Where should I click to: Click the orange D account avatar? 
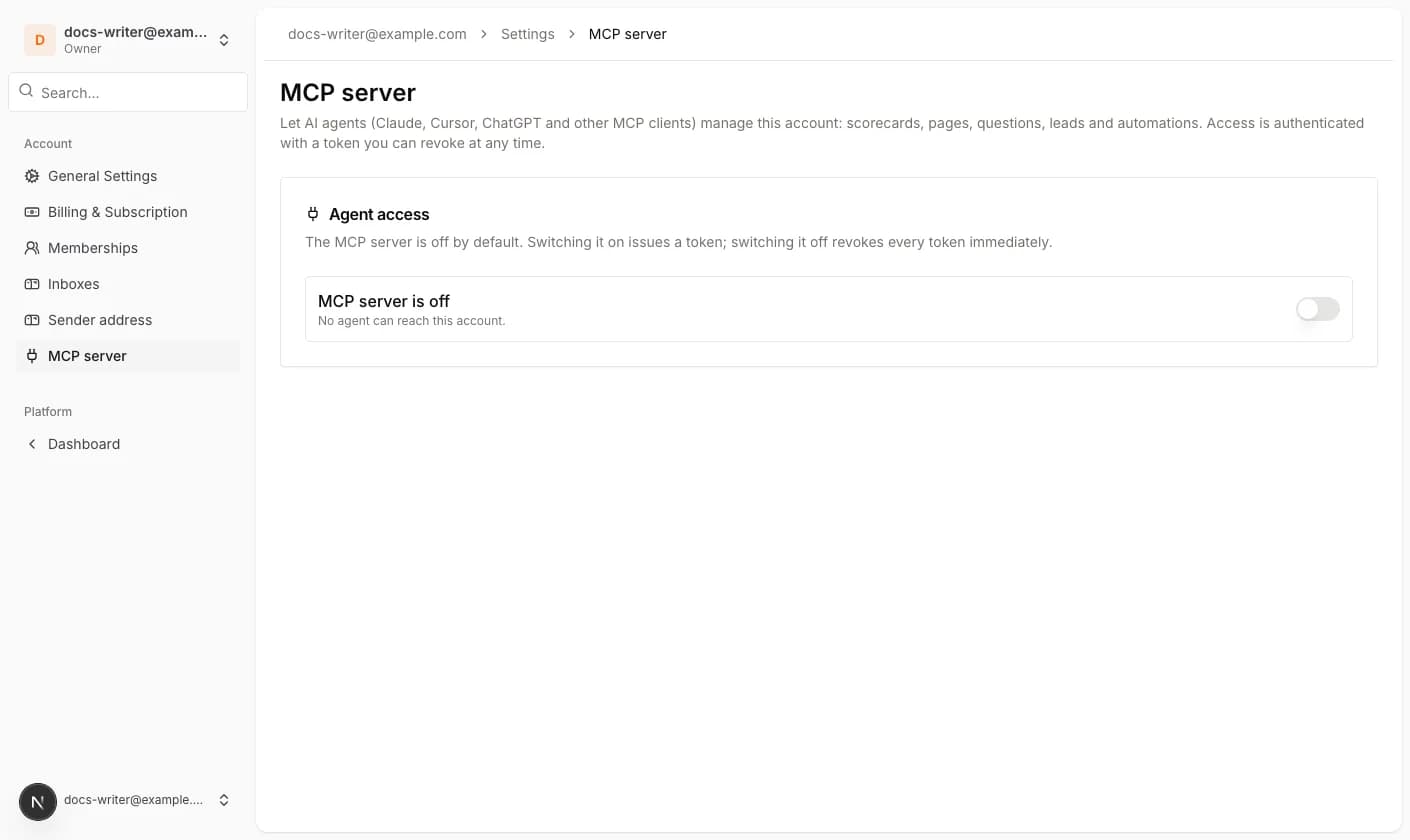click(40, 40)
